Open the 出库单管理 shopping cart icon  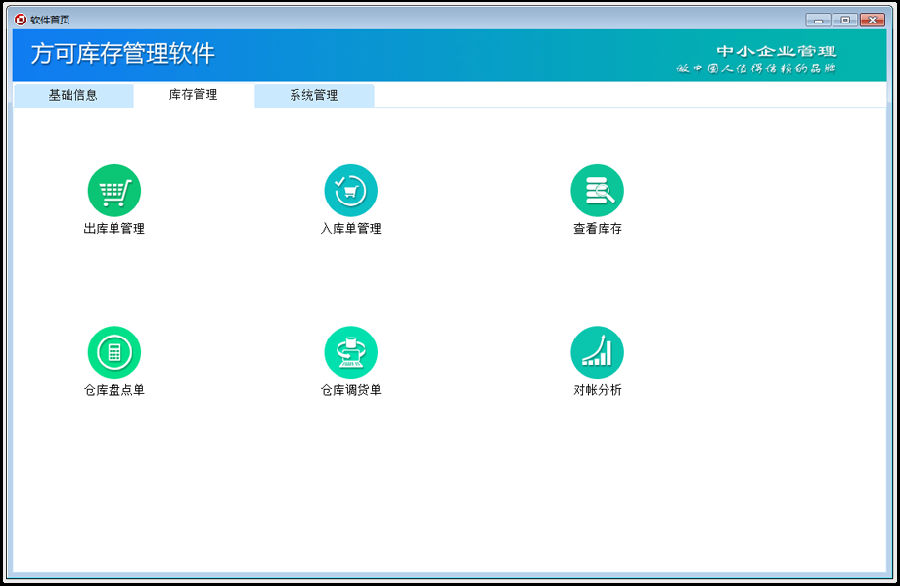(x=114, y=190)
